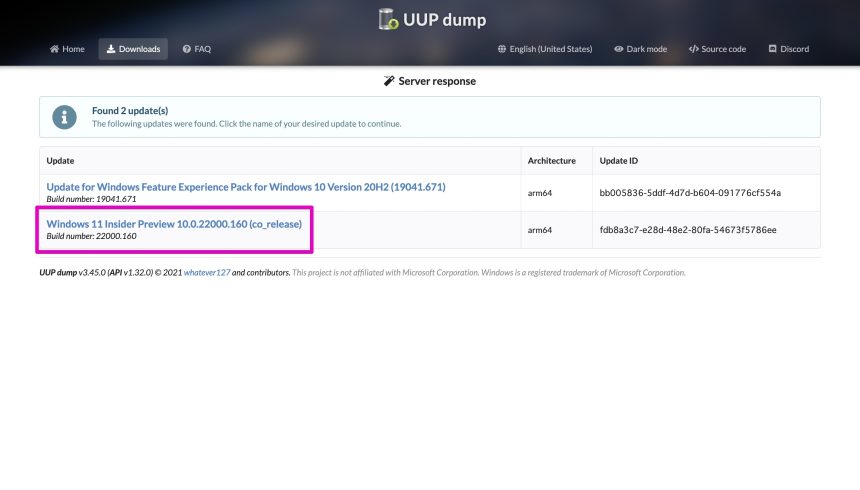Select Update ID fdb8a3c7-e28d-48e2-80fa-54673f5786ee
The height and width of the screenshot is (490, 860).
point(688,230)
